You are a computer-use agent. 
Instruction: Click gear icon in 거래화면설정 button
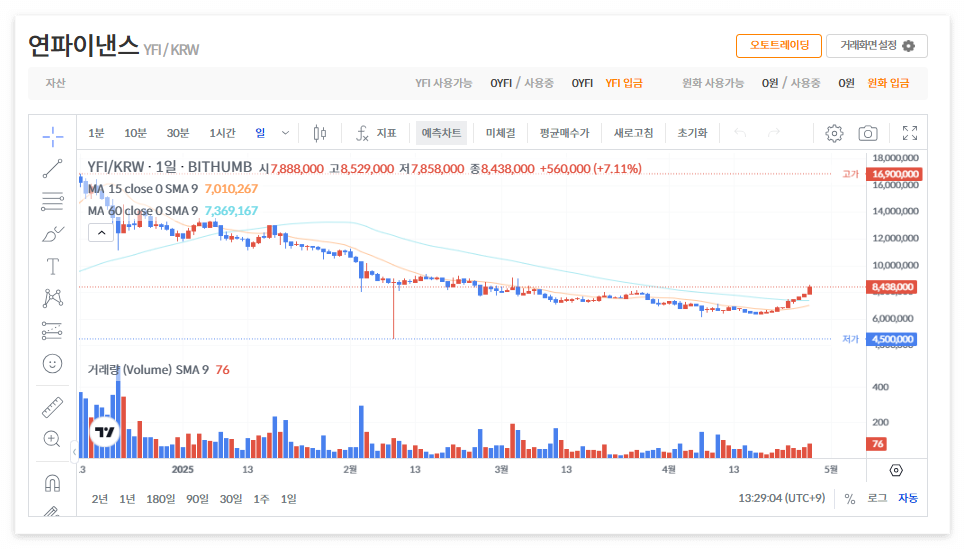(908, 46)
